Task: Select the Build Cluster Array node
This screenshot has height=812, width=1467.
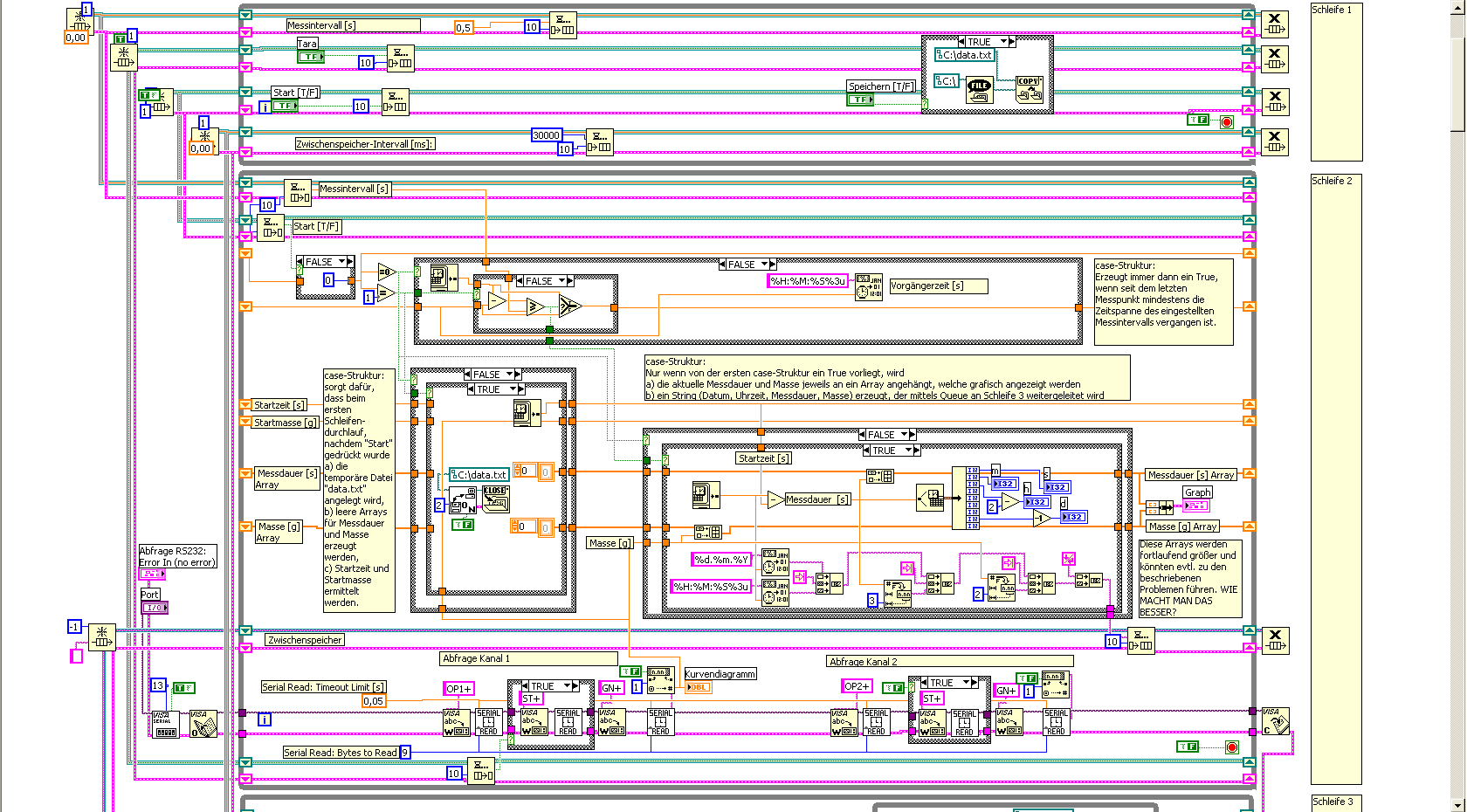Action: coord(1160,507)
